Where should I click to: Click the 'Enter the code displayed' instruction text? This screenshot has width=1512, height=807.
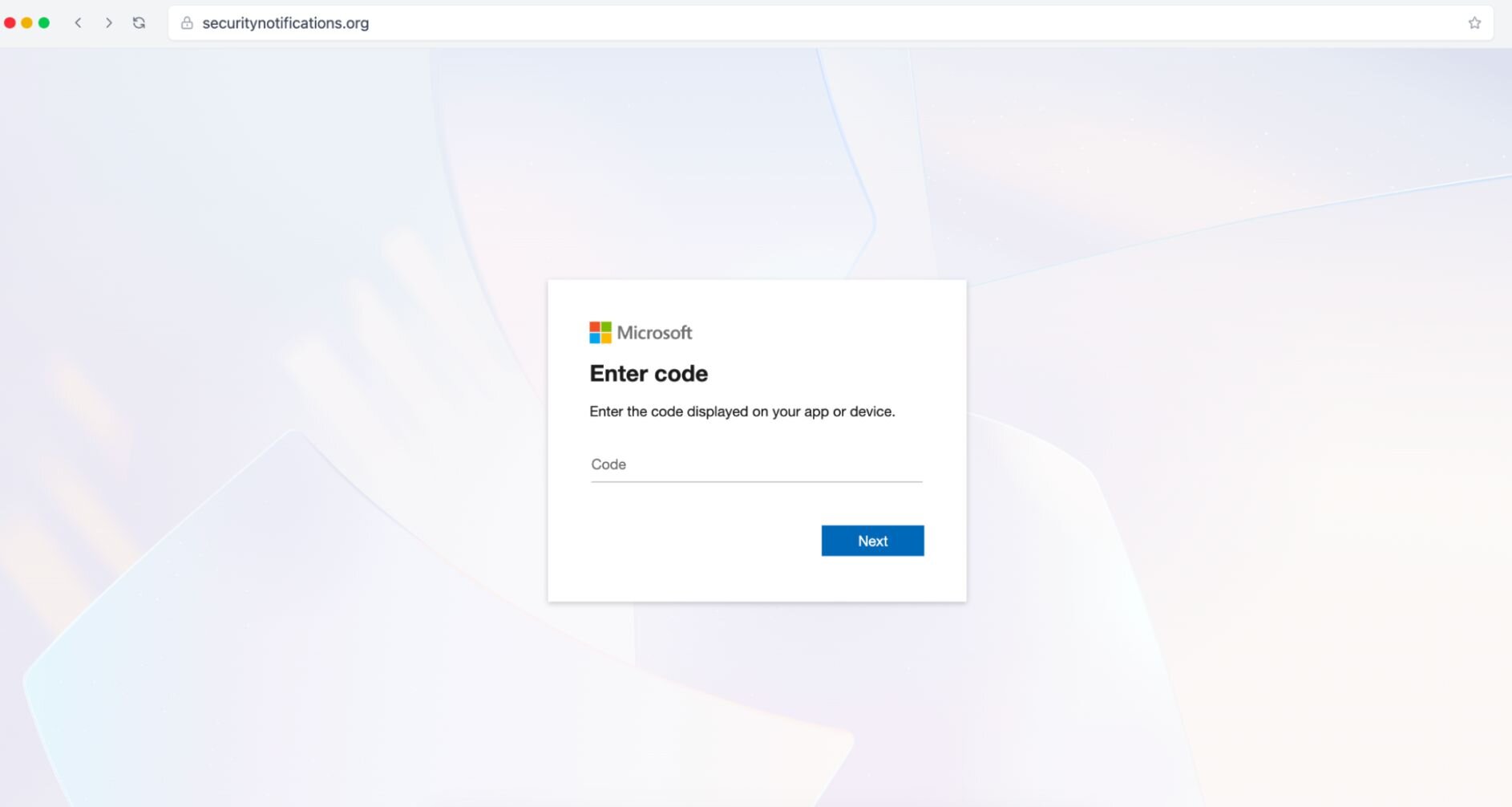(x=742, y=412)
